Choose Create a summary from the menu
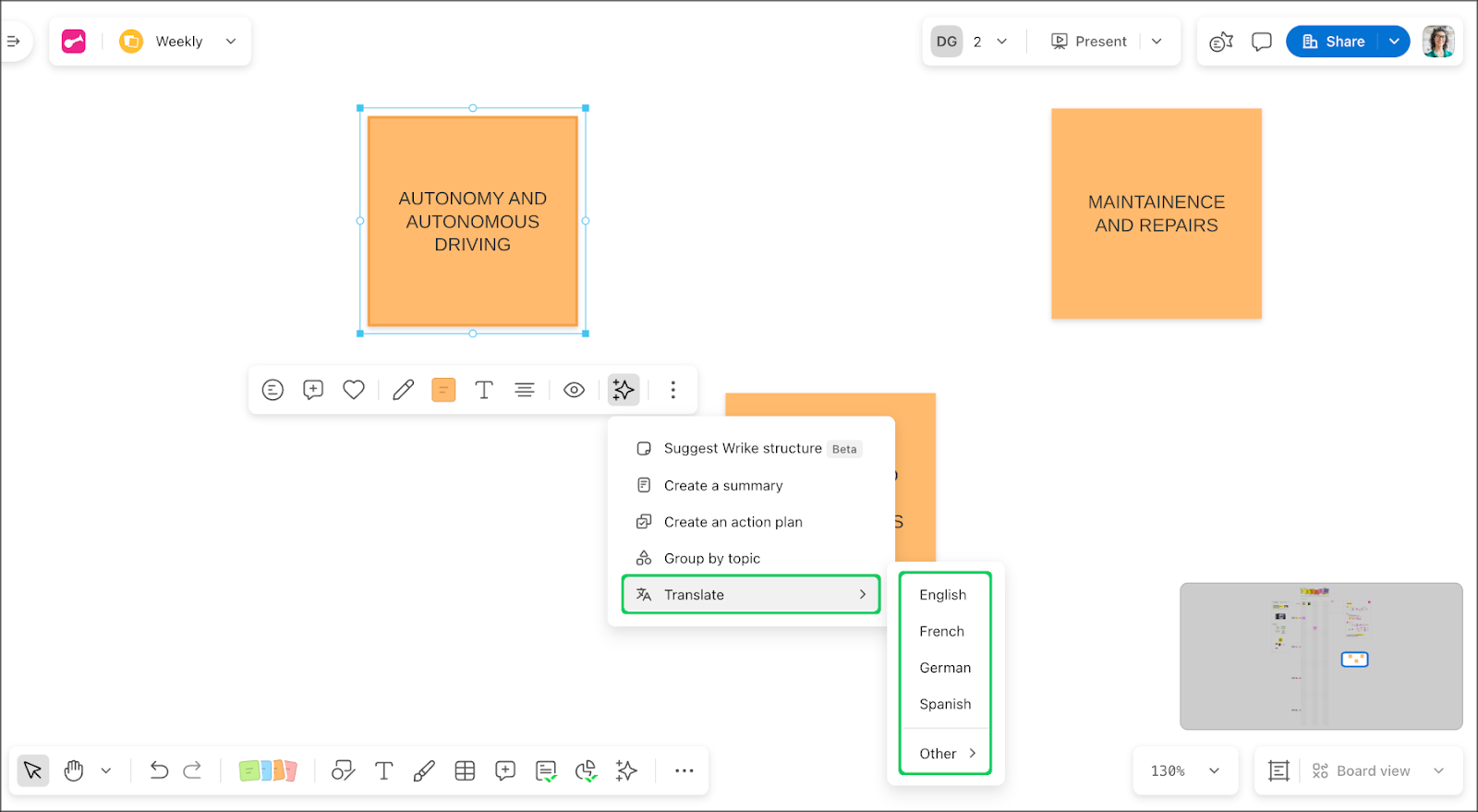Viewport: 1478px width, 812px height. pos(722,486)
